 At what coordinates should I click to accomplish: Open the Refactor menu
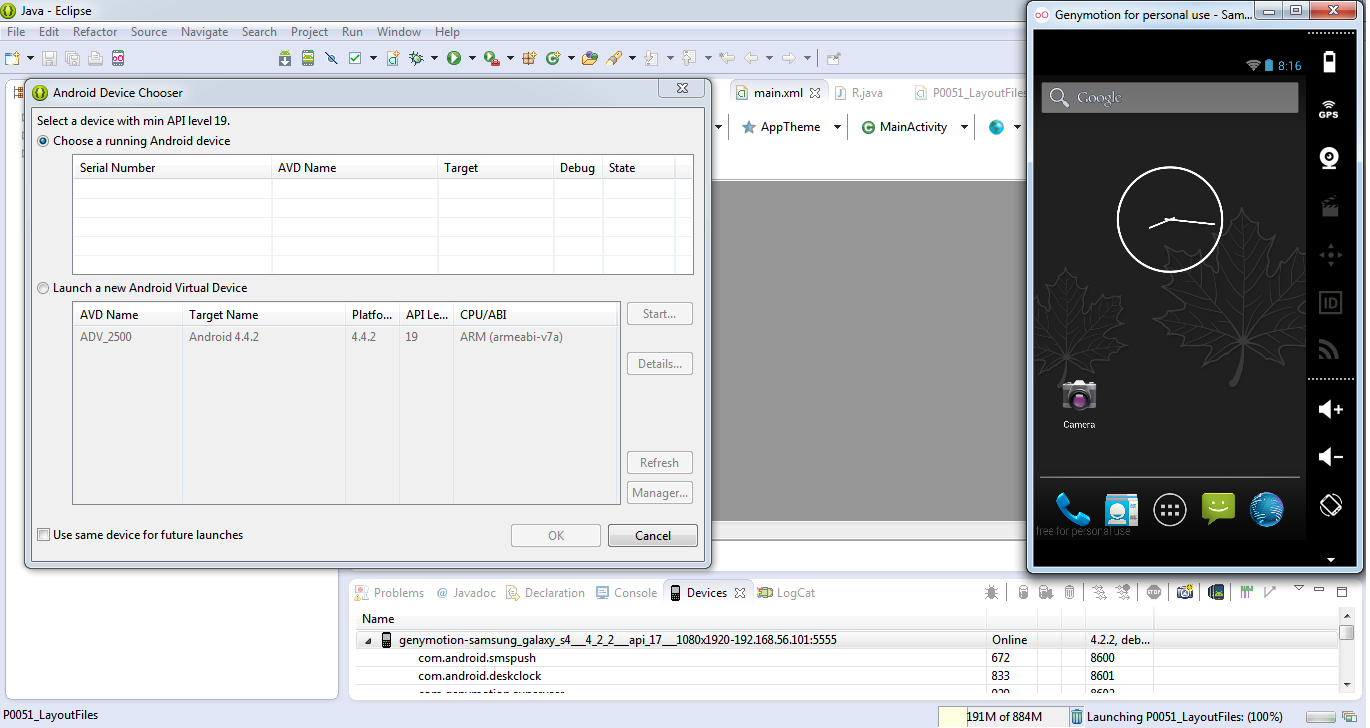(x=95, y=32)
